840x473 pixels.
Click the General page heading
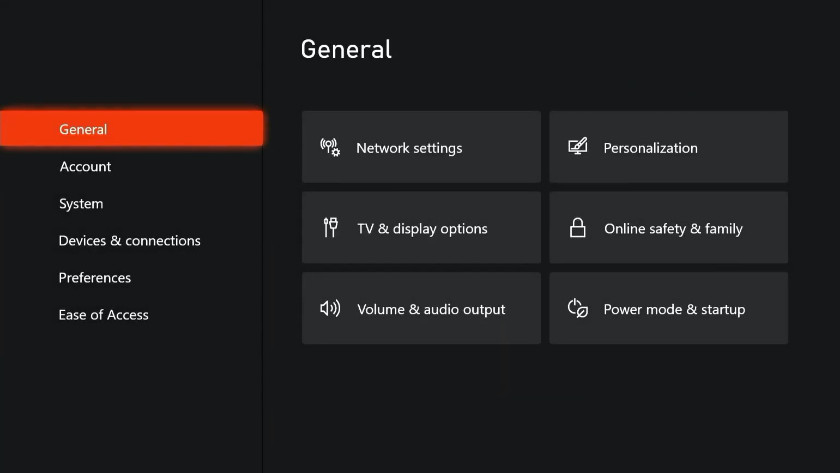[x=346, y=49]
